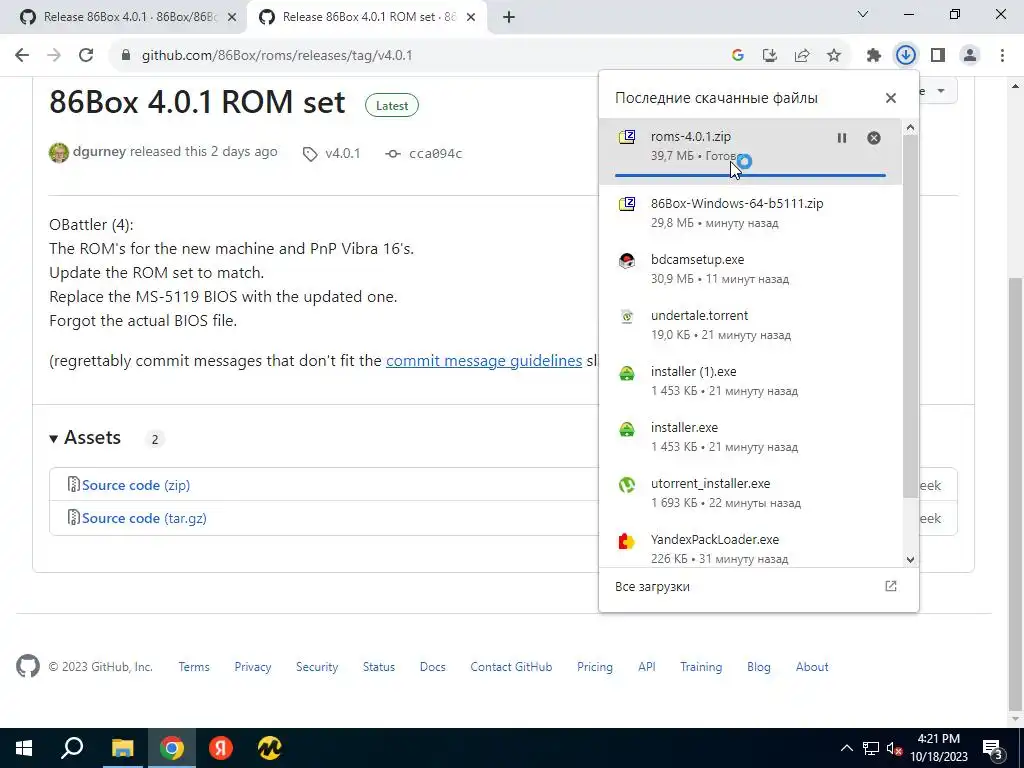The image size is (1024, 768).
Task: Collapse the Assets section
Action: [x=86, y=438]
